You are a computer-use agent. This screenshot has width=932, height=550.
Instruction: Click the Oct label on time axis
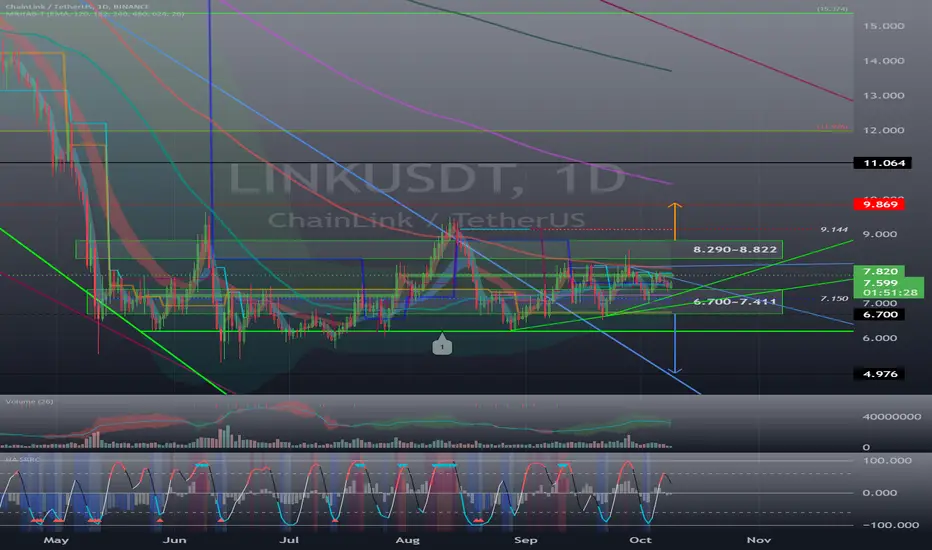coord(640,540)
